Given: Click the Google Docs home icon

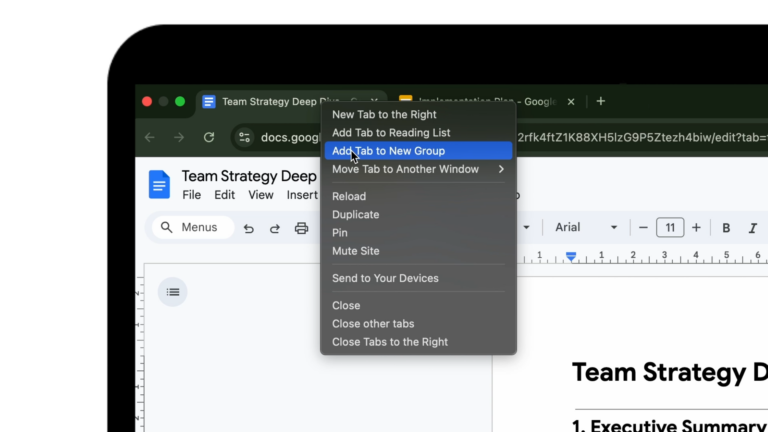Looking at the screenshot, I should (159, 185).
